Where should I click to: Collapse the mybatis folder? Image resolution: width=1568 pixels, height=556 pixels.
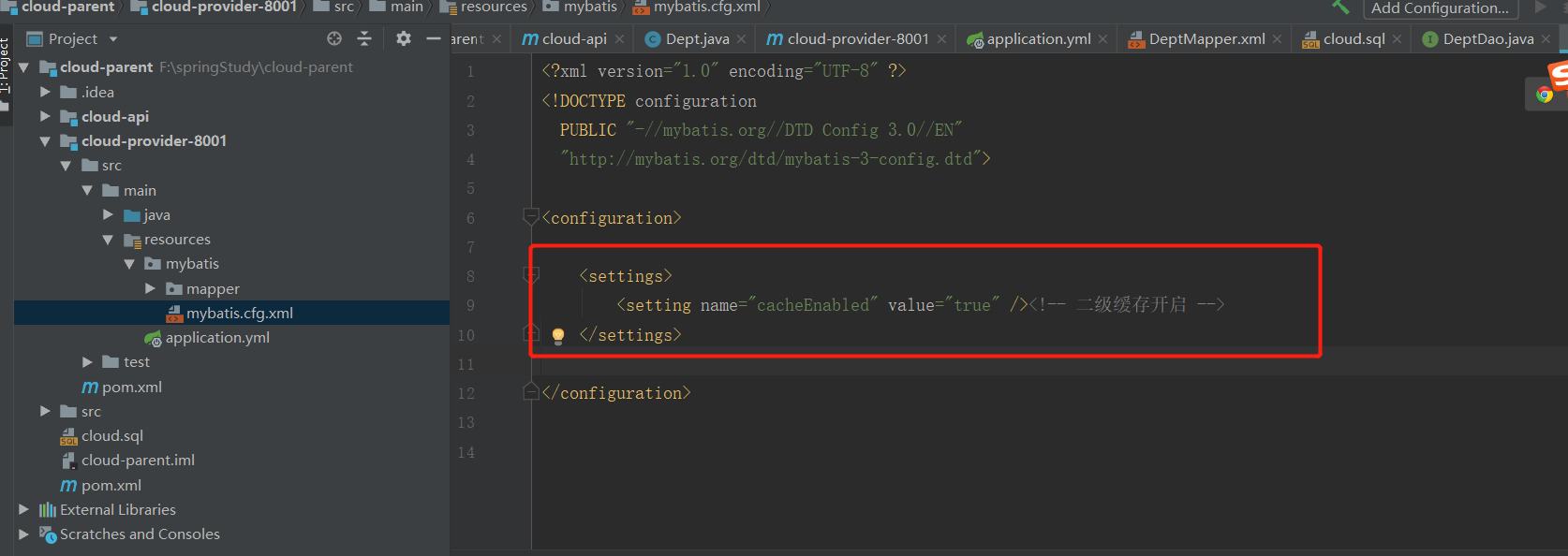coord(129,264)
